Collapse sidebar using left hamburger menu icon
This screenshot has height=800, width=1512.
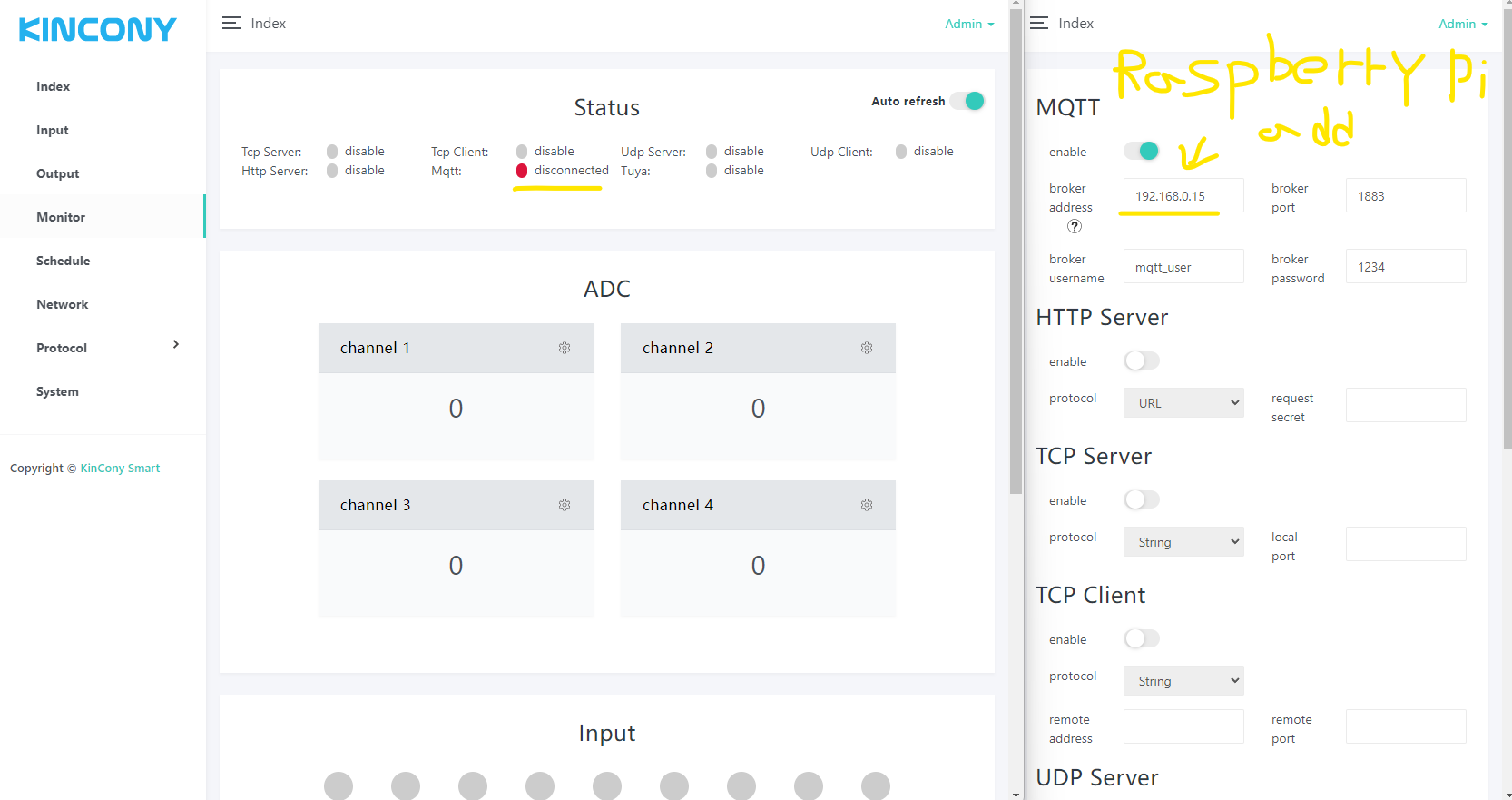click(x=231, y=24)
